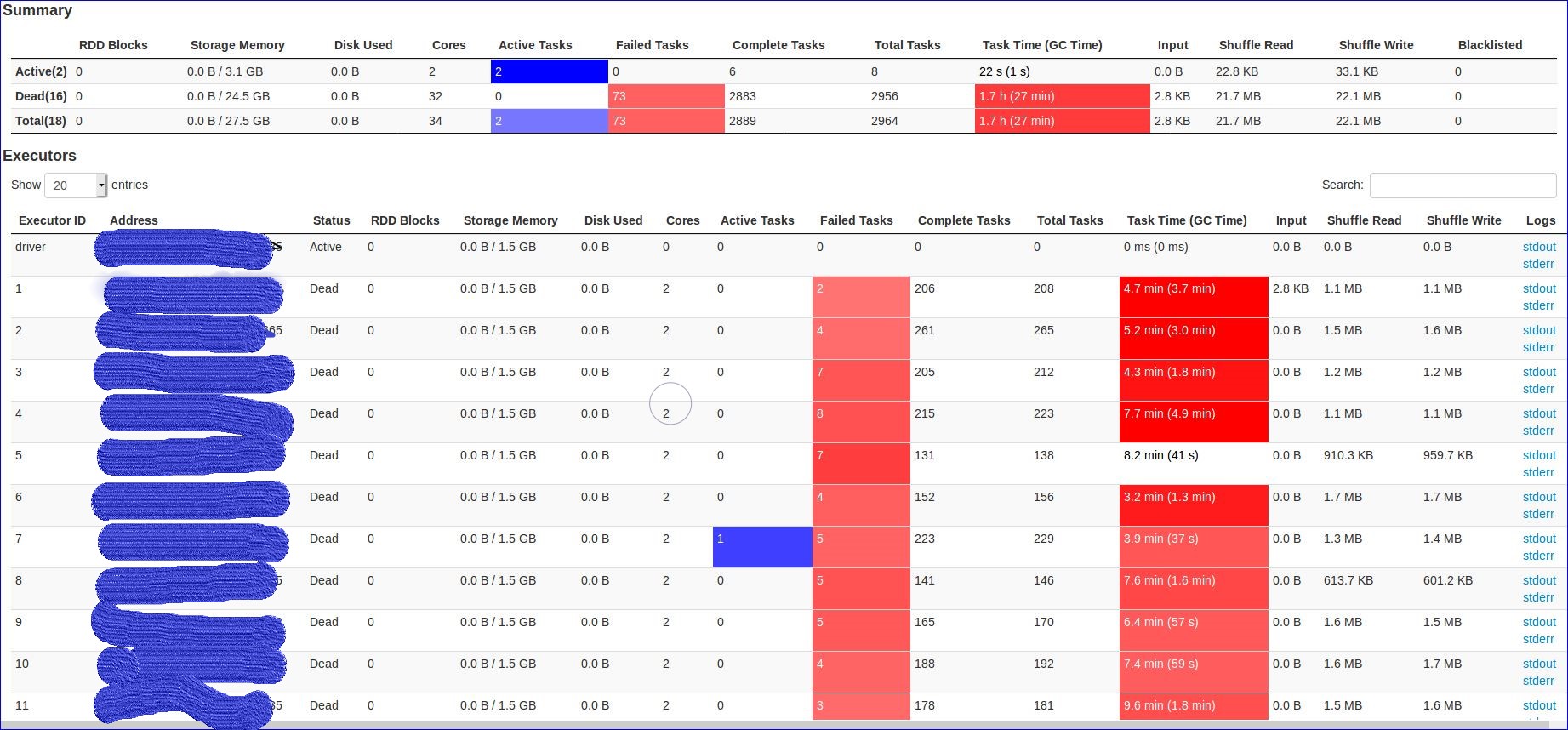
Task: Sort Executors table by Disk Used
Action: 613,220
